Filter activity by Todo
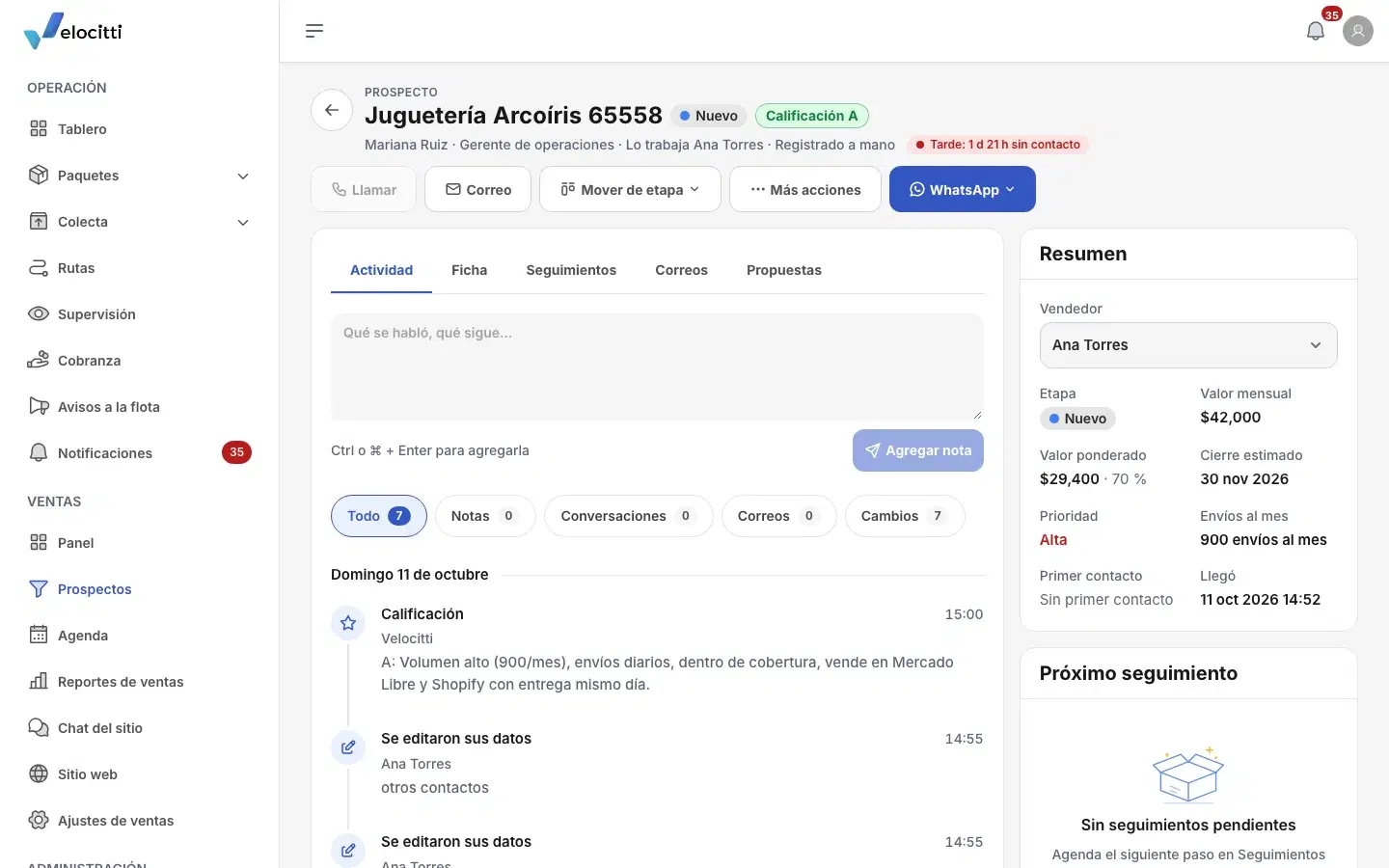This screenshot has height=868, width=1389. [379, 516]
